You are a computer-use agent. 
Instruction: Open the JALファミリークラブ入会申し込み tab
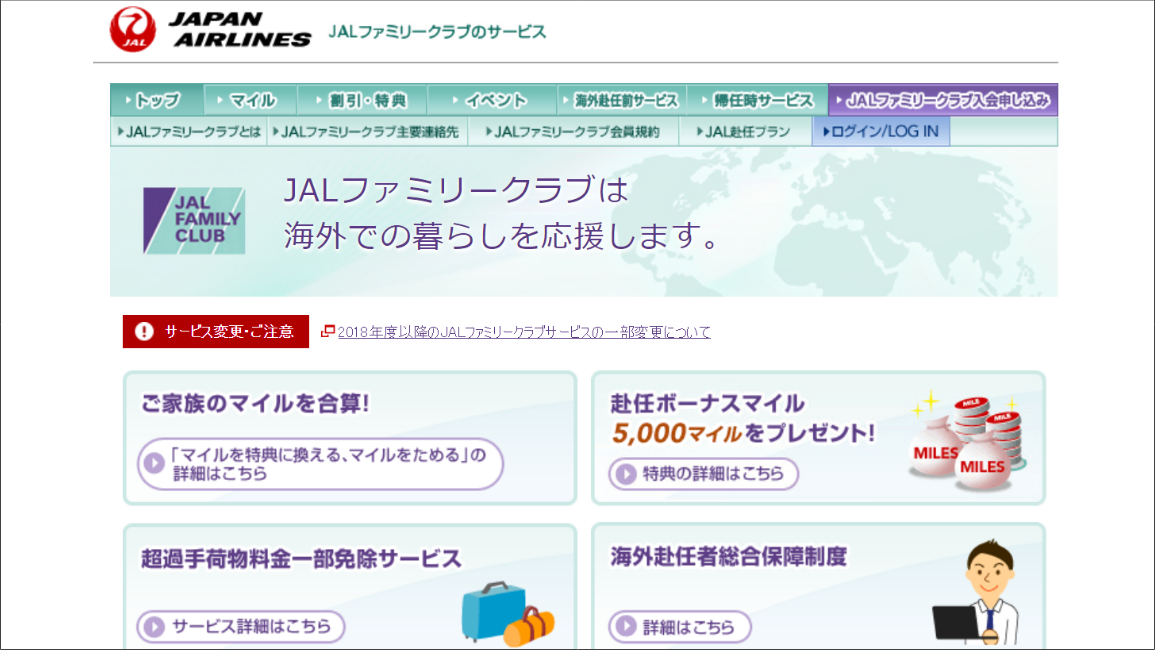(943, 99)
